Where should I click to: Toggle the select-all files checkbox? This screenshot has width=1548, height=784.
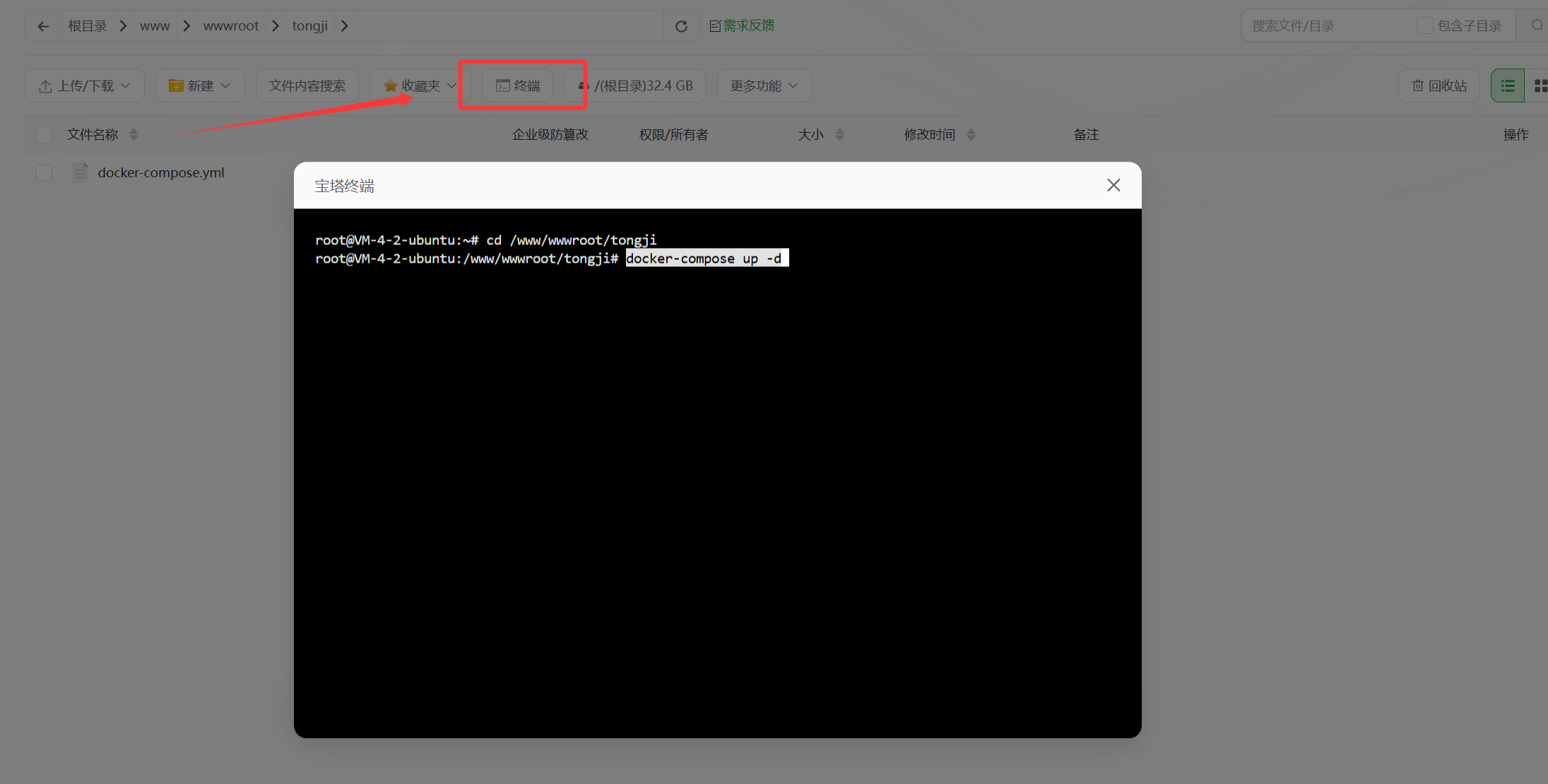(x=44, y=134)
